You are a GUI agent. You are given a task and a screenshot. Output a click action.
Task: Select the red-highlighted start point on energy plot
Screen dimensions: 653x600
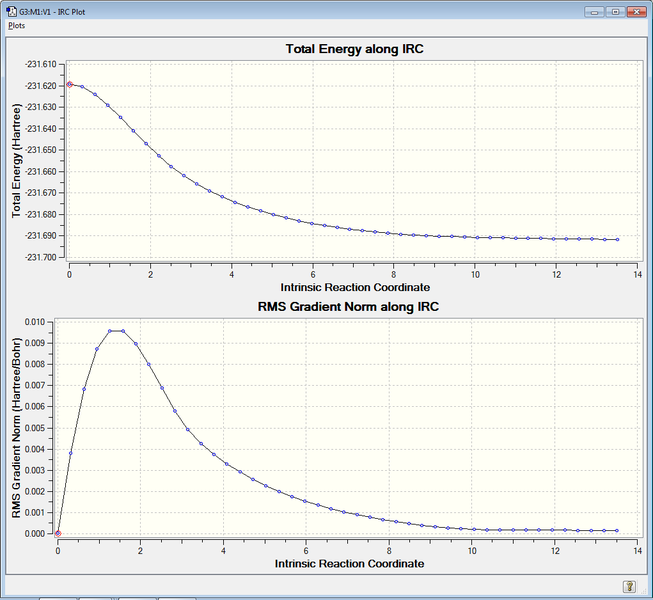pos(70,84)
